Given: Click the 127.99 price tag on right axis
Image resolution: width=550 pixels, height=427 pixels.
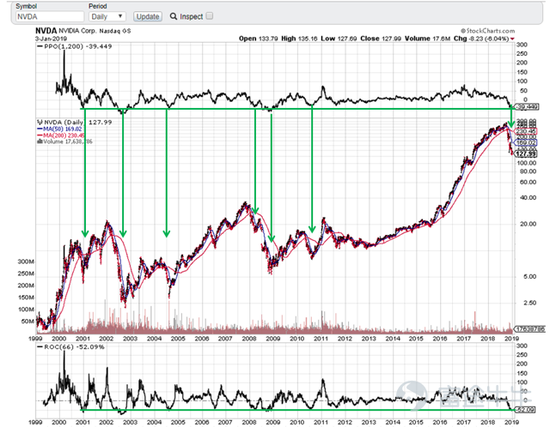Looking at the screenshot, I should (x=526, y=154).
